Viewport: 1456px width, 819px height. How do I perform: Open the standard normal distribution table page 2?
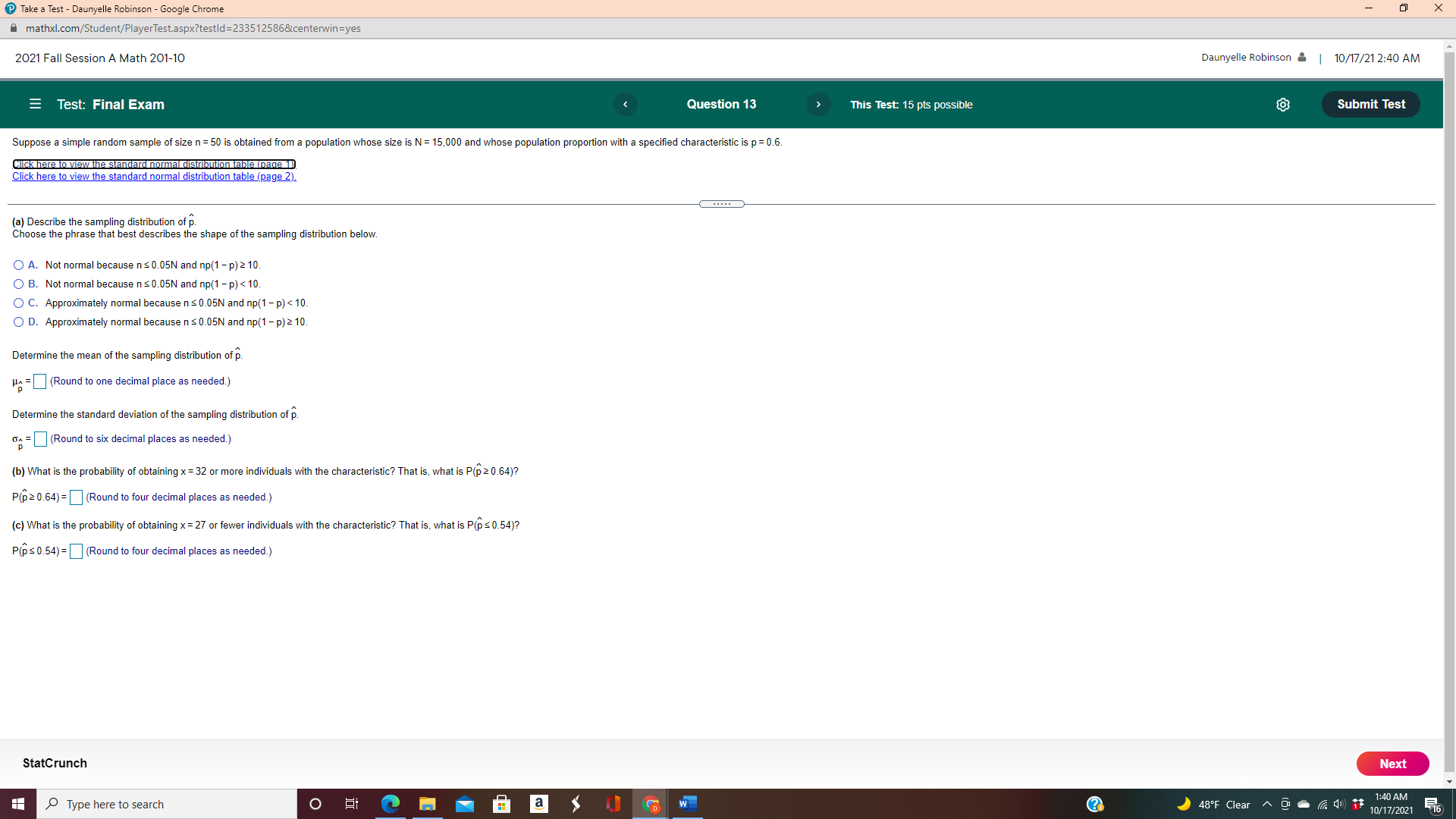[154, 176]
